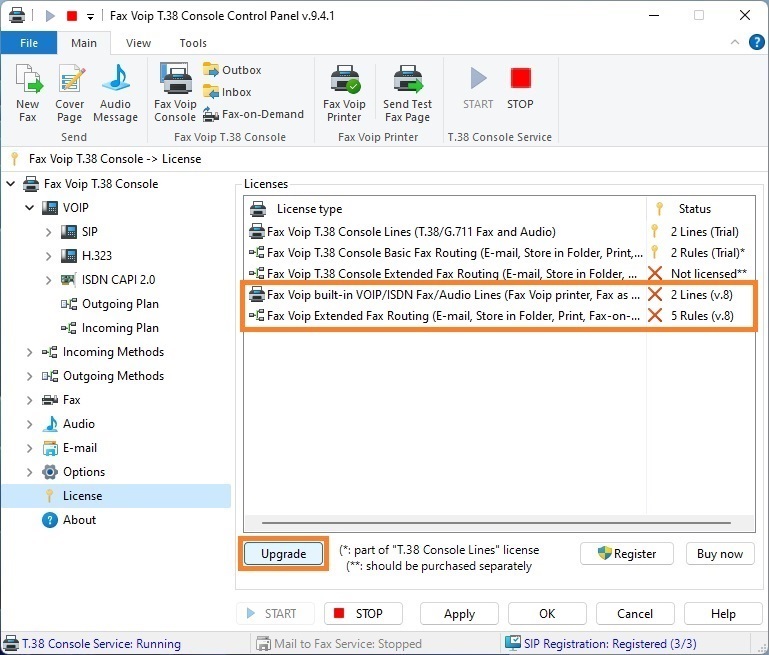Screen dimensions: 769x655
Task: Expand the Incoming Methods node
Action: point(29,352)
